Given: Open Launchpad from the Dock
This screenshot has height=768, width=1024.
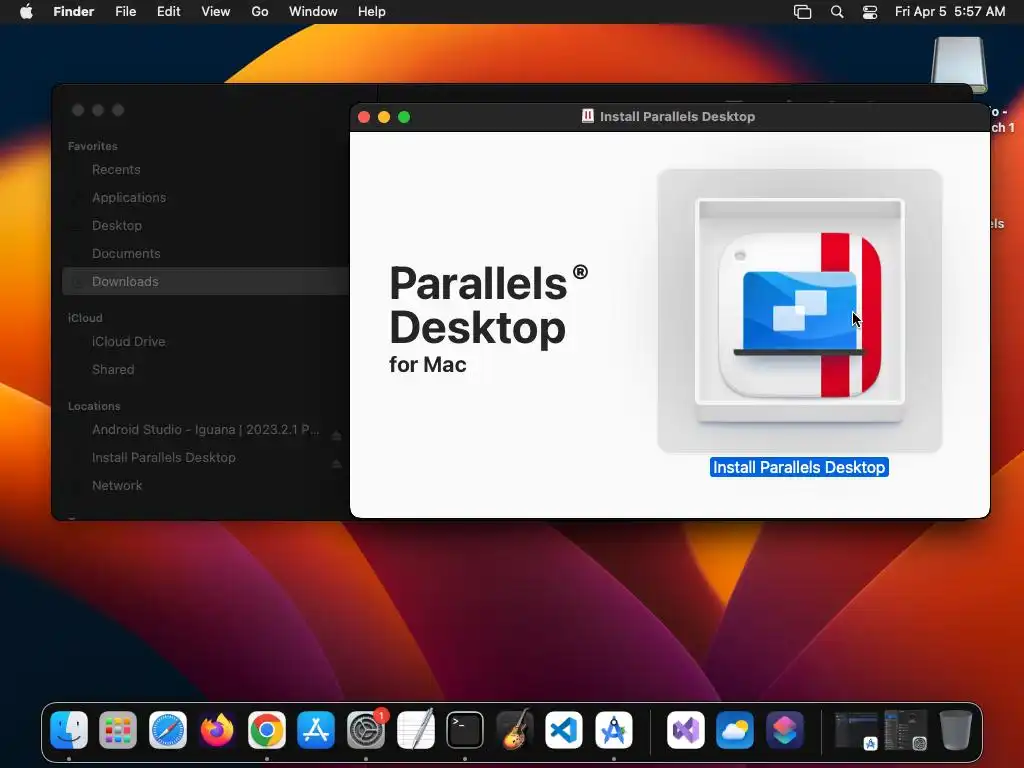Looking at the screenshot, I should (x=118, y=729).
